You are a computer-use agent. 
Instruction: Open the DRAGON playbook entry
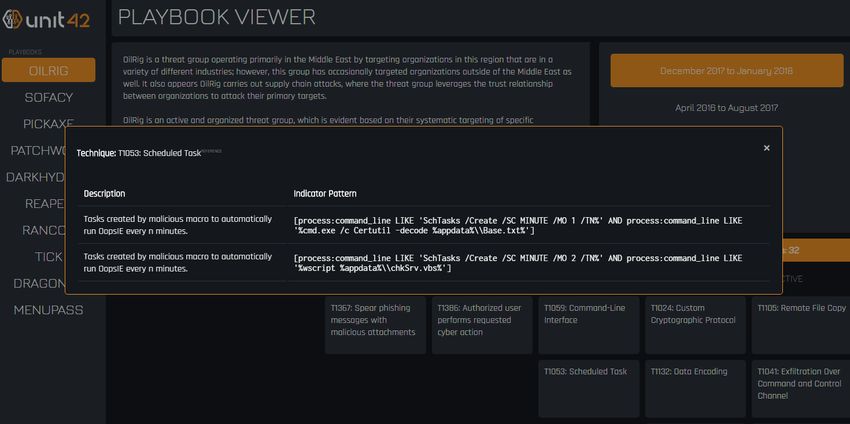(x=39, y=284)
